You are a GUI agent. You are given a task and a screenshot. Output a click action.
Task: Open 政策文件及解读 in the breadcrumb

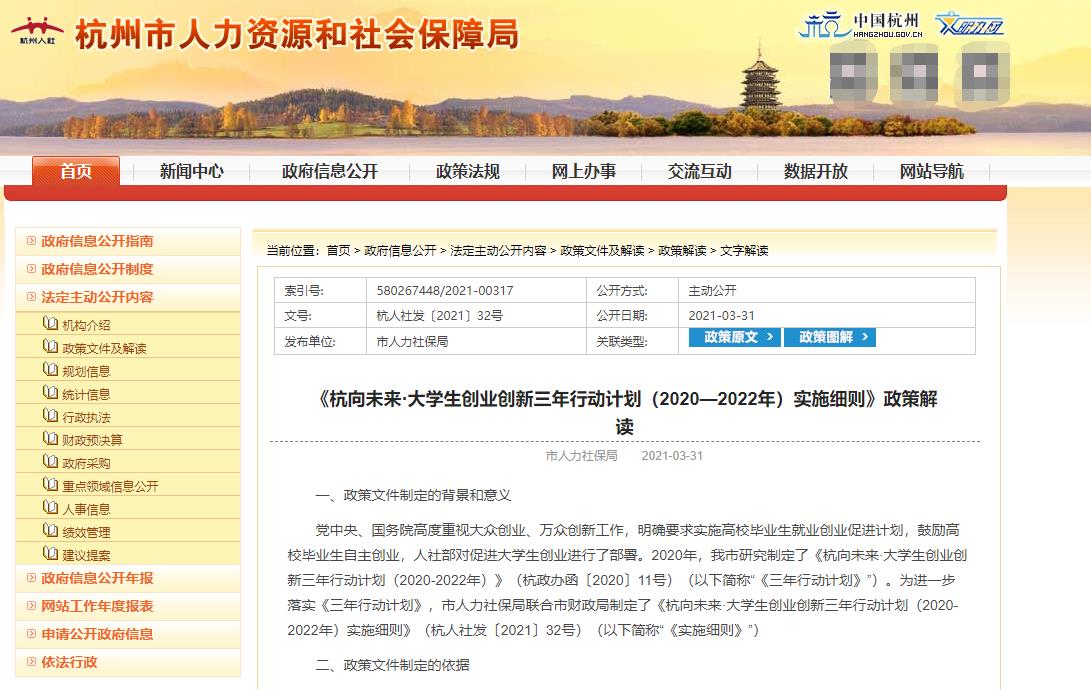click(x=603, y=250)
